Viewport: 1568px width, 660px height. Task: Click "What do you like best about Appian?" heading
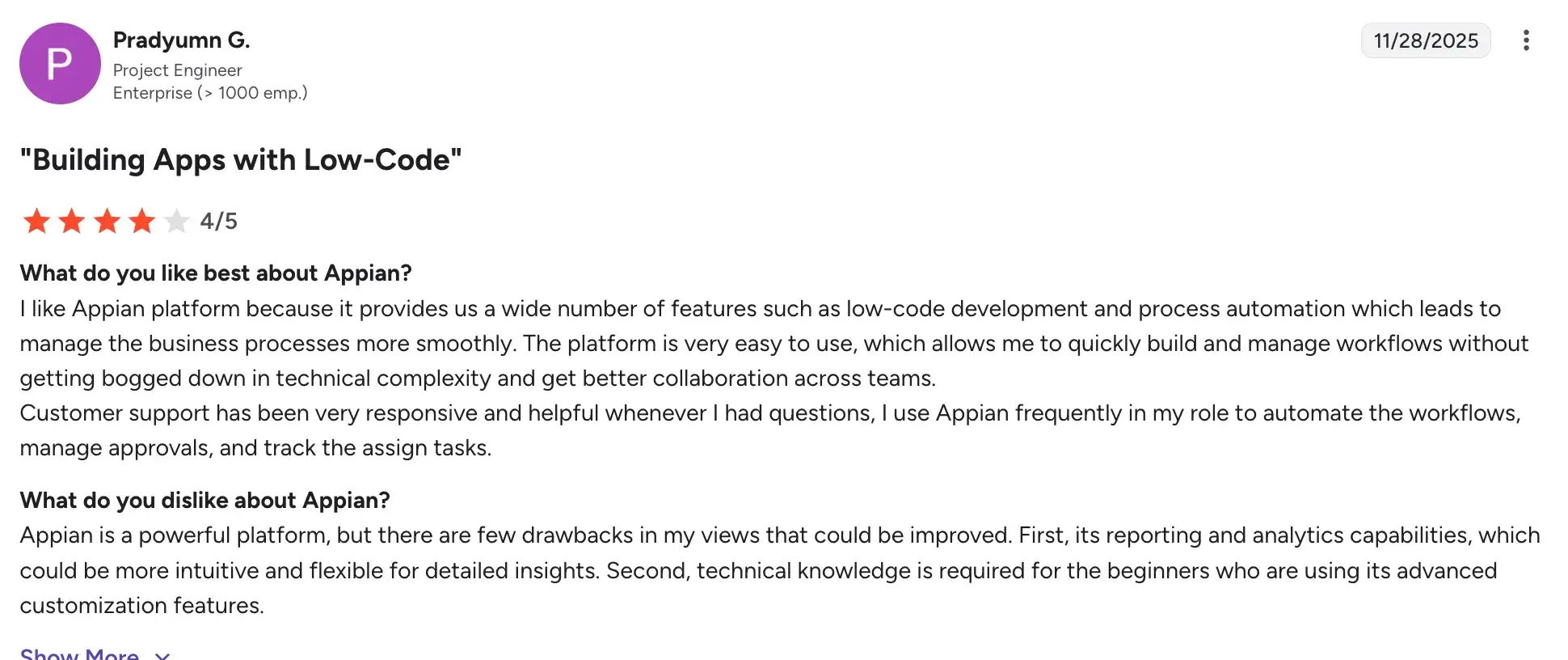[216, 273]
